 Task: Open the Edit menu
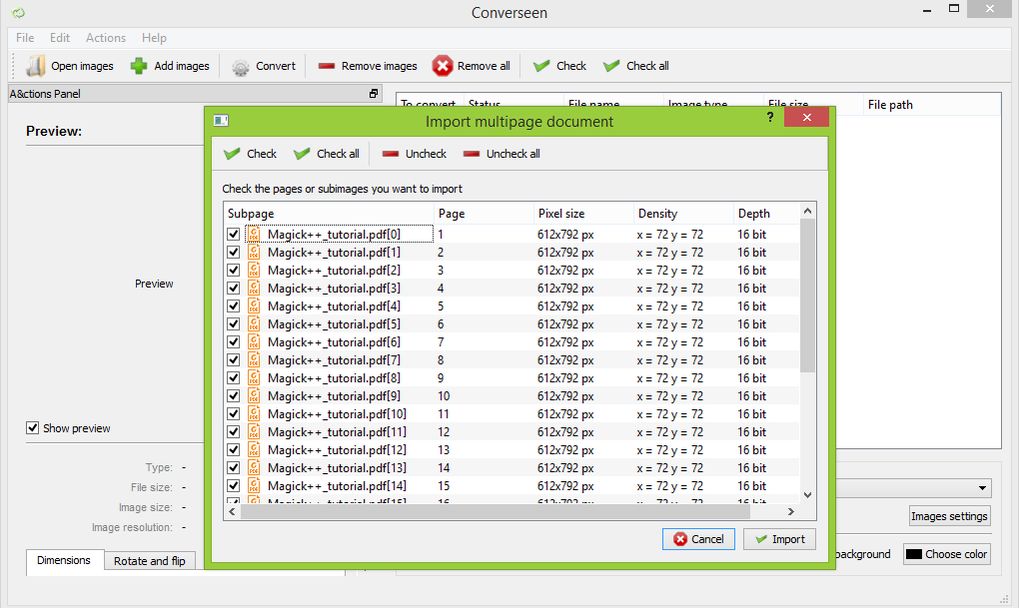(60, 38)
